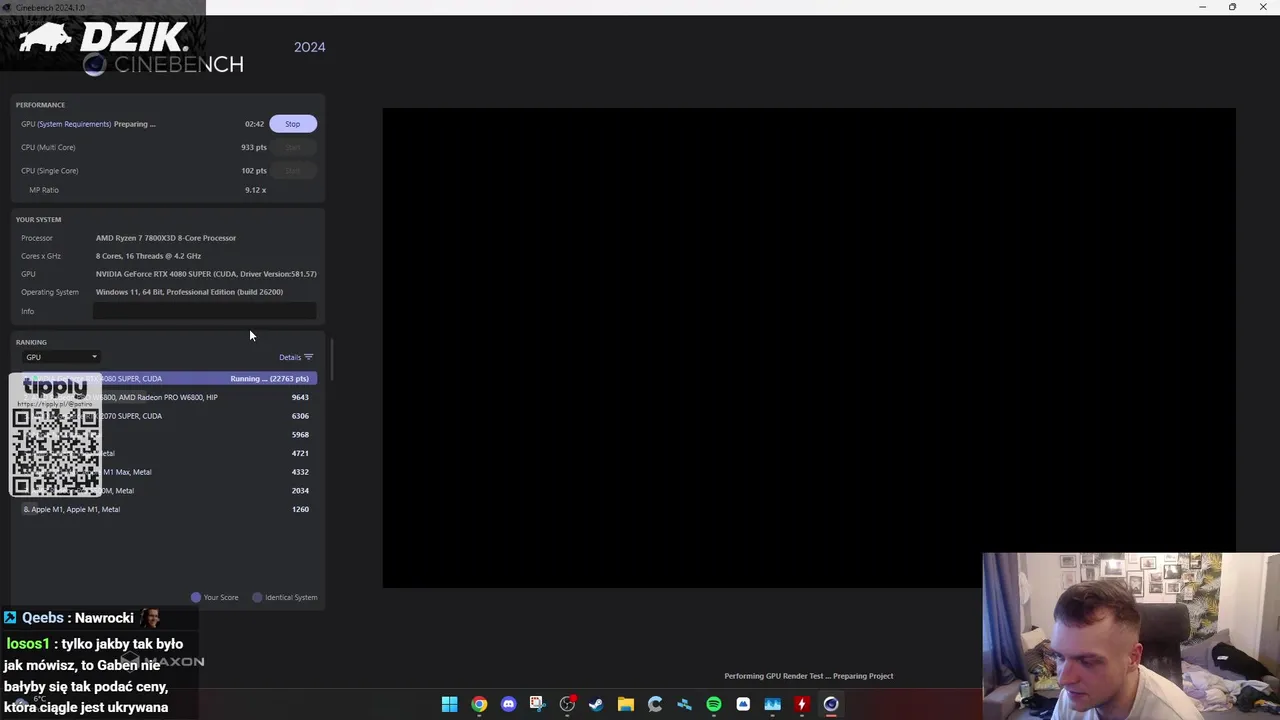Click the Operating System Windows 11 value

[189, 292]
